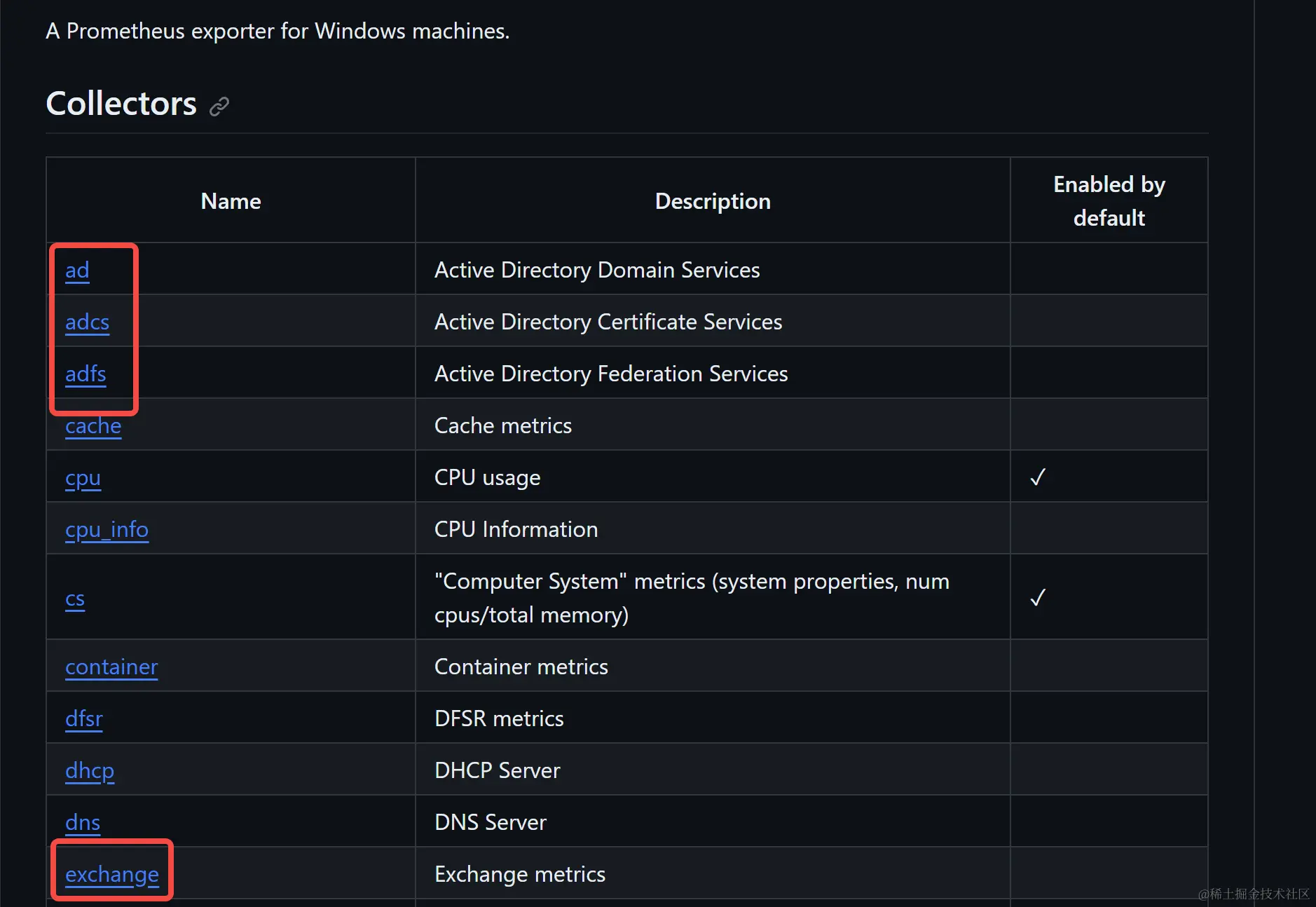The image size is (1316, 907).
Task: Click the dfsr collector link
Action: point(84,719)
